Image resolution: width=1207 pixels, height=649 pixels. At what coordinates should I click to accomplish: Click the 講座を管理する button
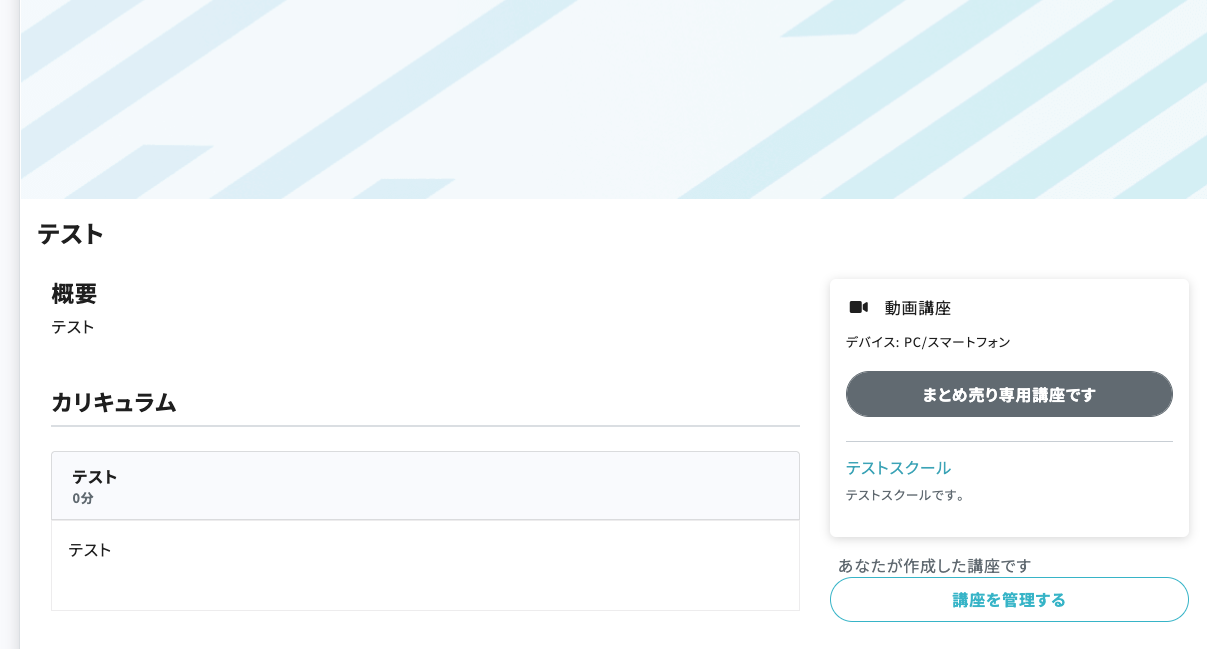pyautogui.click(x=1009, y=600)
